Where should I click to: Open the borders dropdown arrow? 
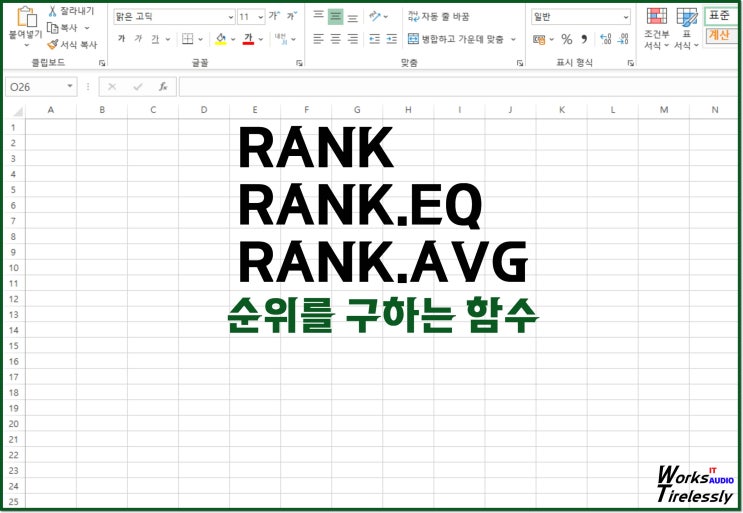point(200,39)
